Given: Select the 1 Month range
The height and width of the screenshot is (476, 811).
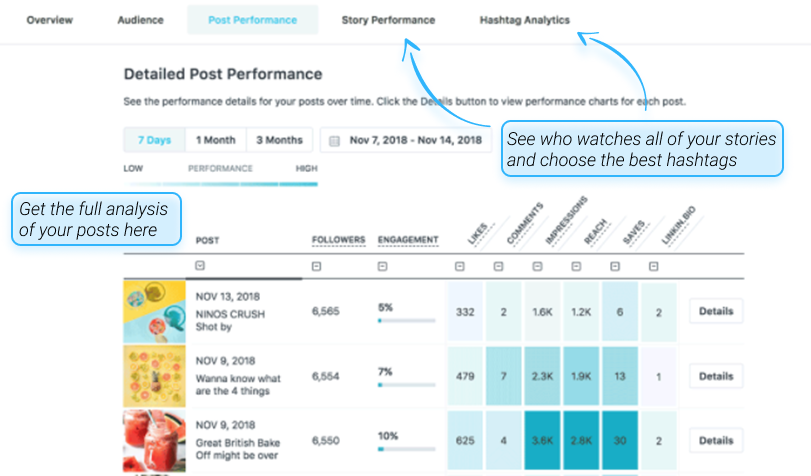Looking at the screenshot, I should pos(216,140).
